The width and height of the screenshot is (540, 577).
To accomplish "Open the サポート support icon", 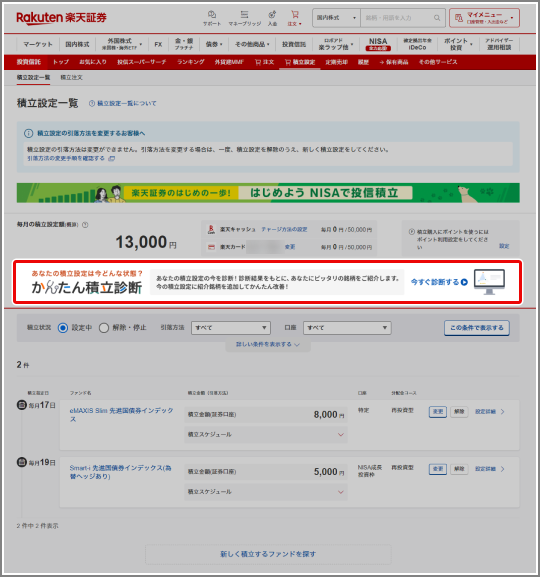I will click(x=212, y=18).
